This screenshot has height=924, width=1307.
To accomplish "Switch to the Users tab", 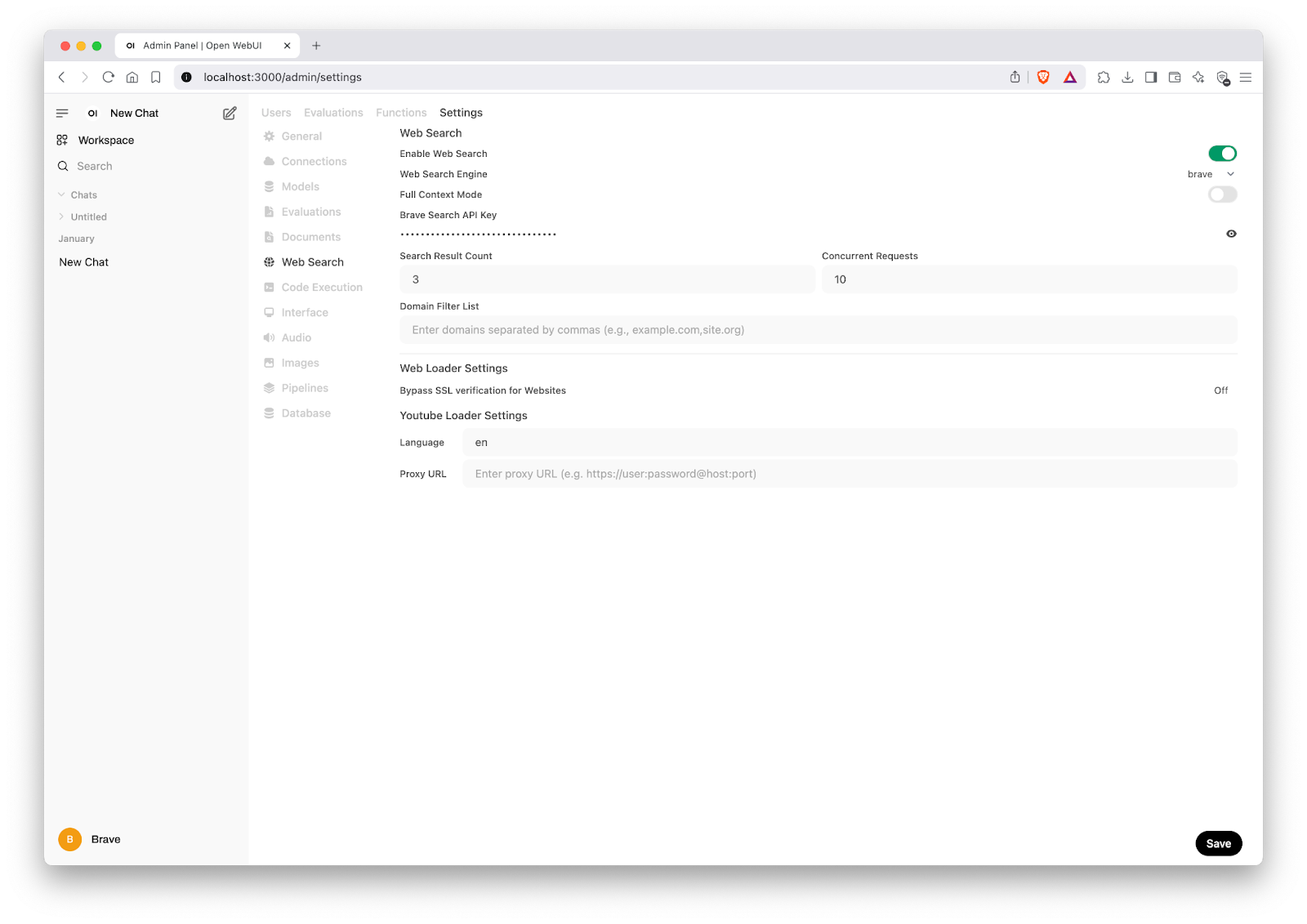I will click(x=276, y=113).
